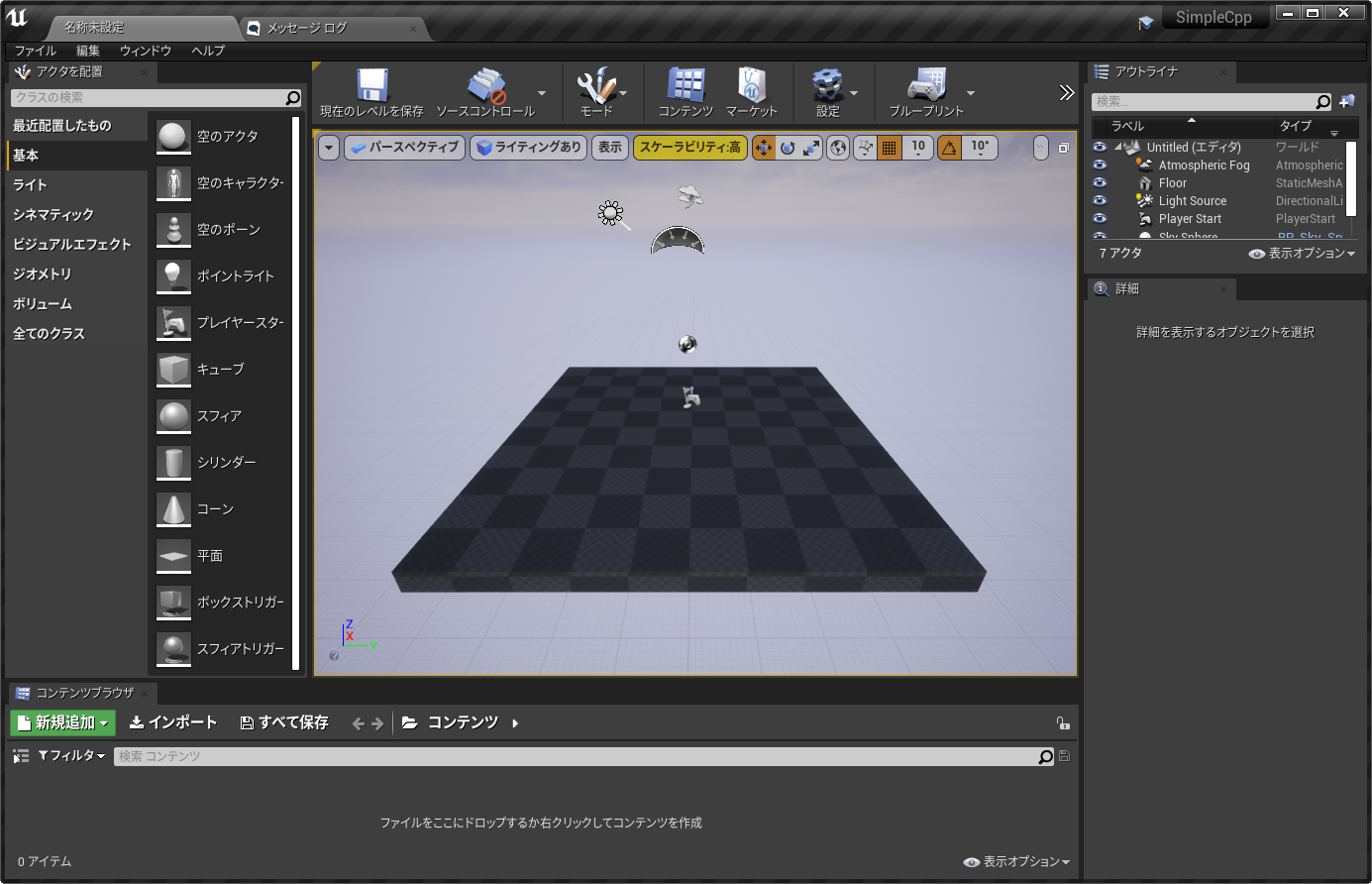Switch to the Message Log (メッセージログ) tab
This screenshot has width=1372, height=884.
click(x=332, y=28)
